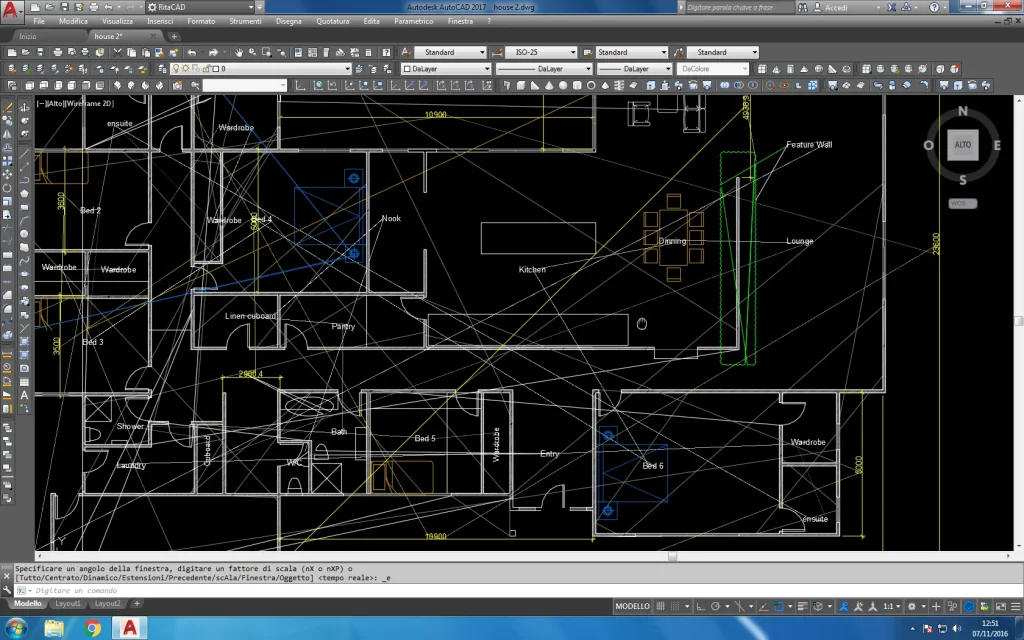Click the ALTO face of the ViewCube
1024x640 pixels.
963,144
